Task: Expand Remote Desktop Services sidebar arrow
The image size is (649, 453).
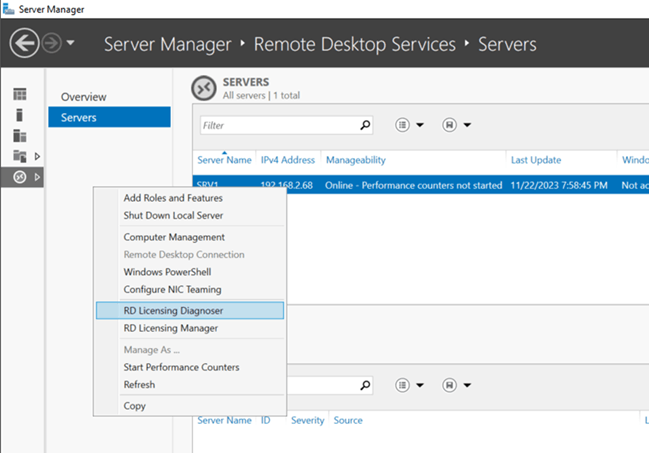Action: 37,177
